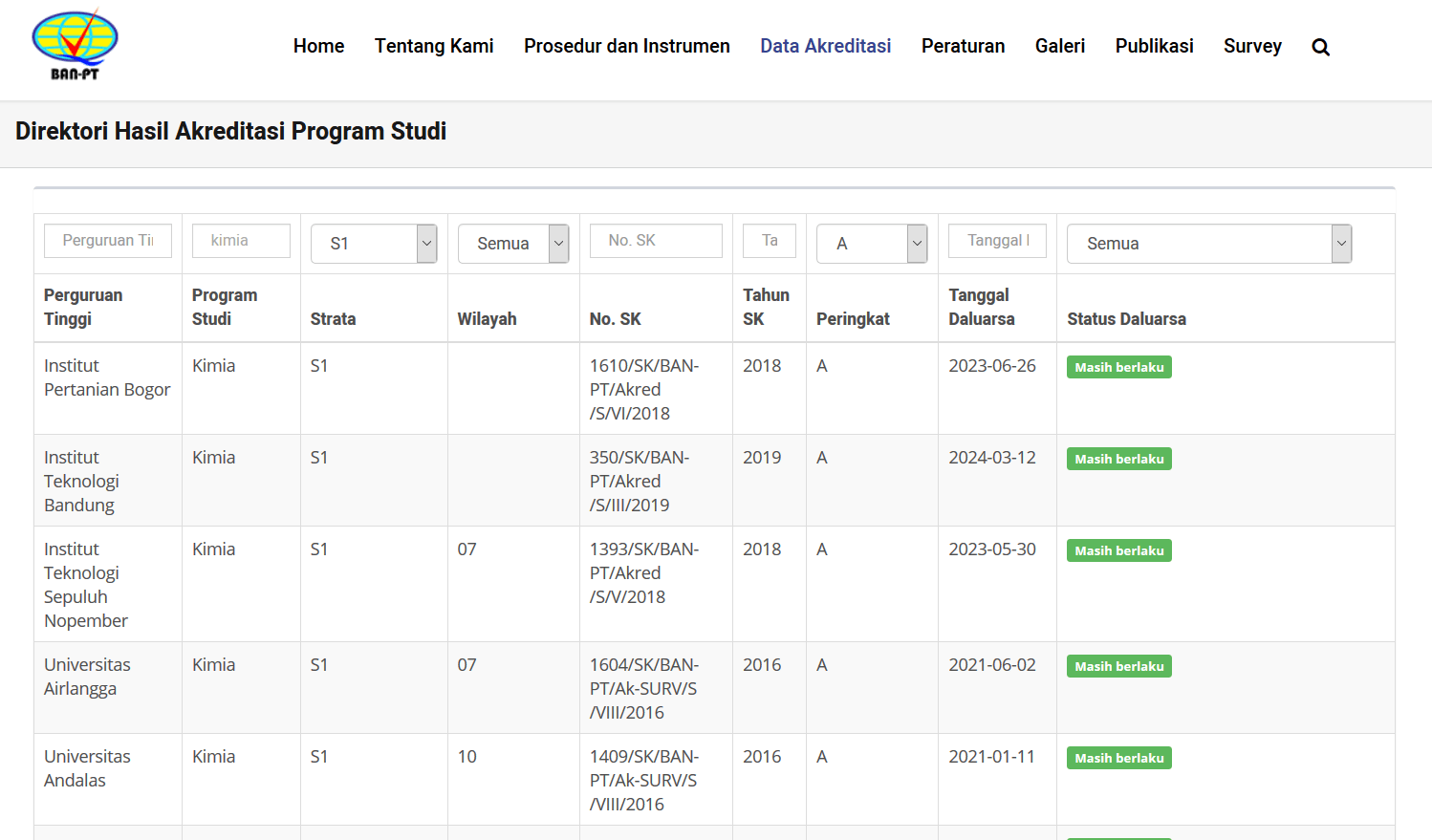Sort by Program Studi column header

tap(225, 307)
